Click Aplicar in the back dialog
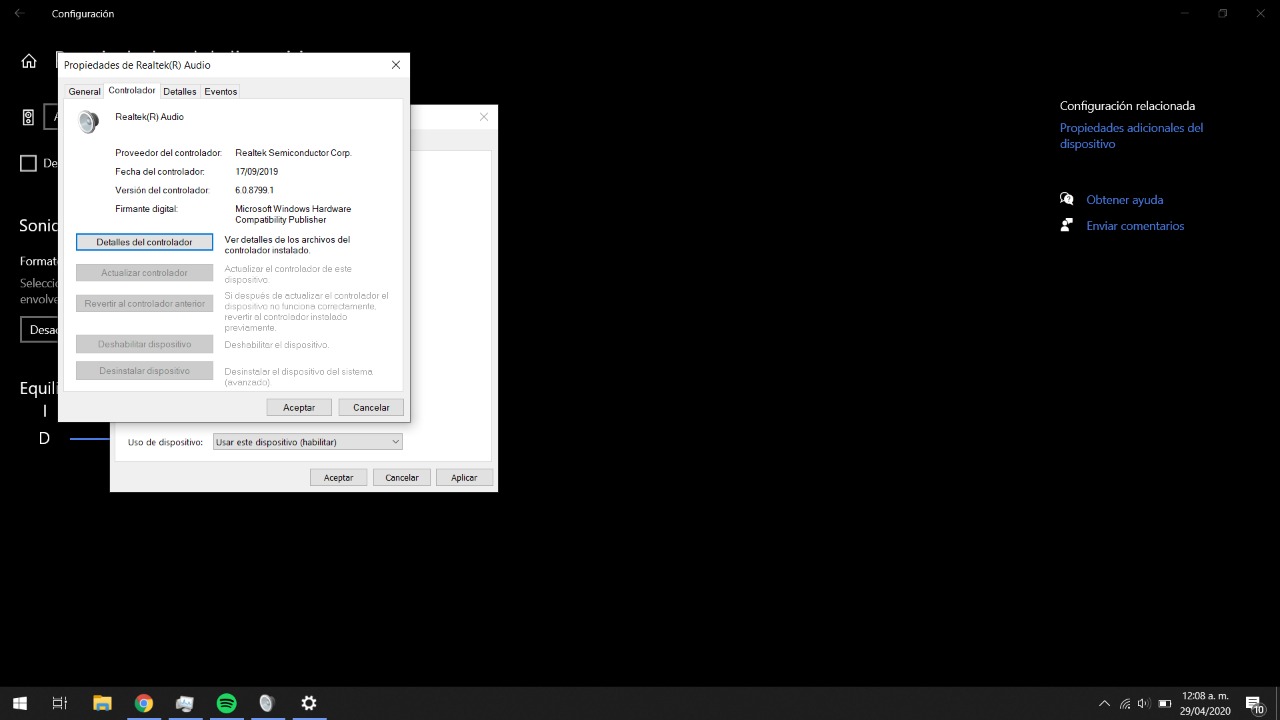The image size is (1280, 720). (464, 477)
